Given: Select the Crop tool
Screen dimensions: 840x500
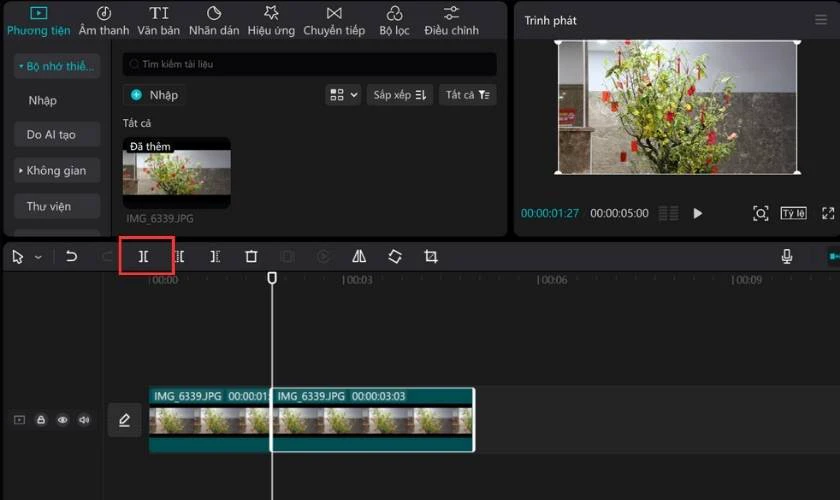Looking at the screenshot, I should (x=431, y=257).
